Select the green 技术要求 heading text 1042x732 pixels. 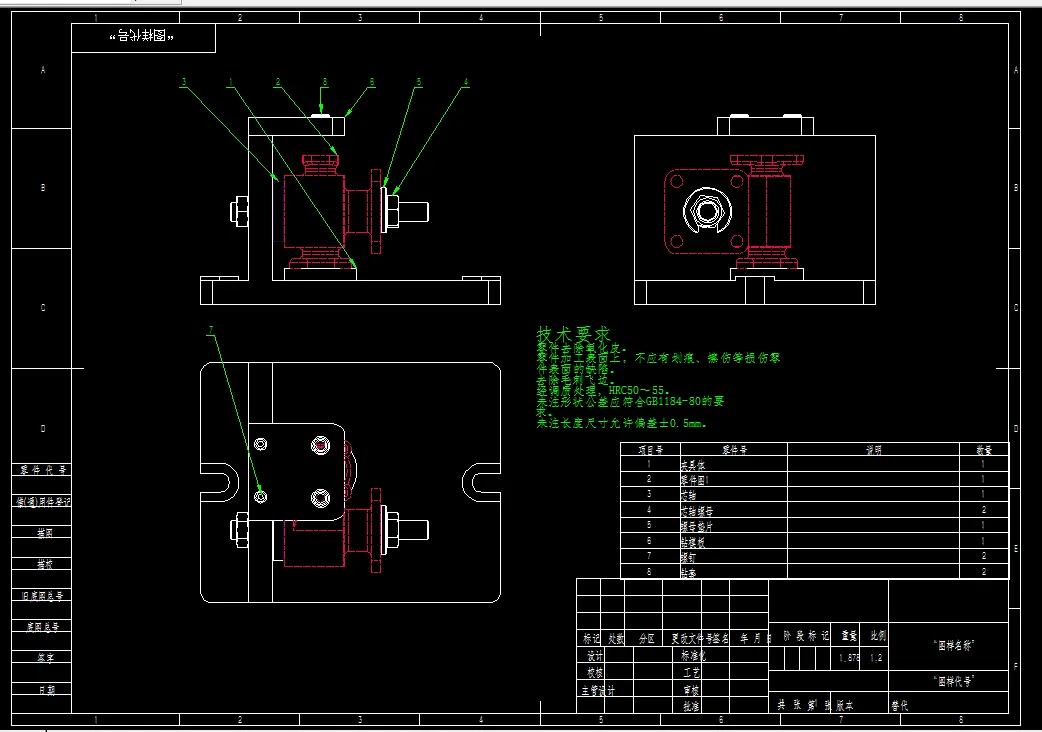tap(573, 333)
